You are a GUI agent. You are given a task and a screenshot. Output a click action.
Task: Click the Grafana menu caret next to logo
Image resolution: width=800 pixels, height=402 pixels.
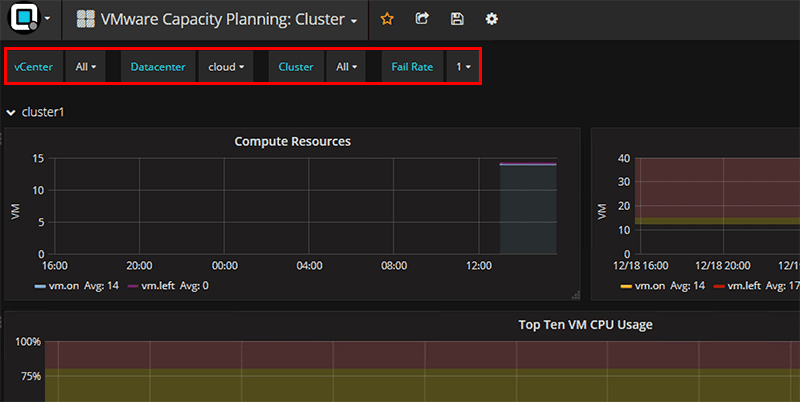[47, 19]
